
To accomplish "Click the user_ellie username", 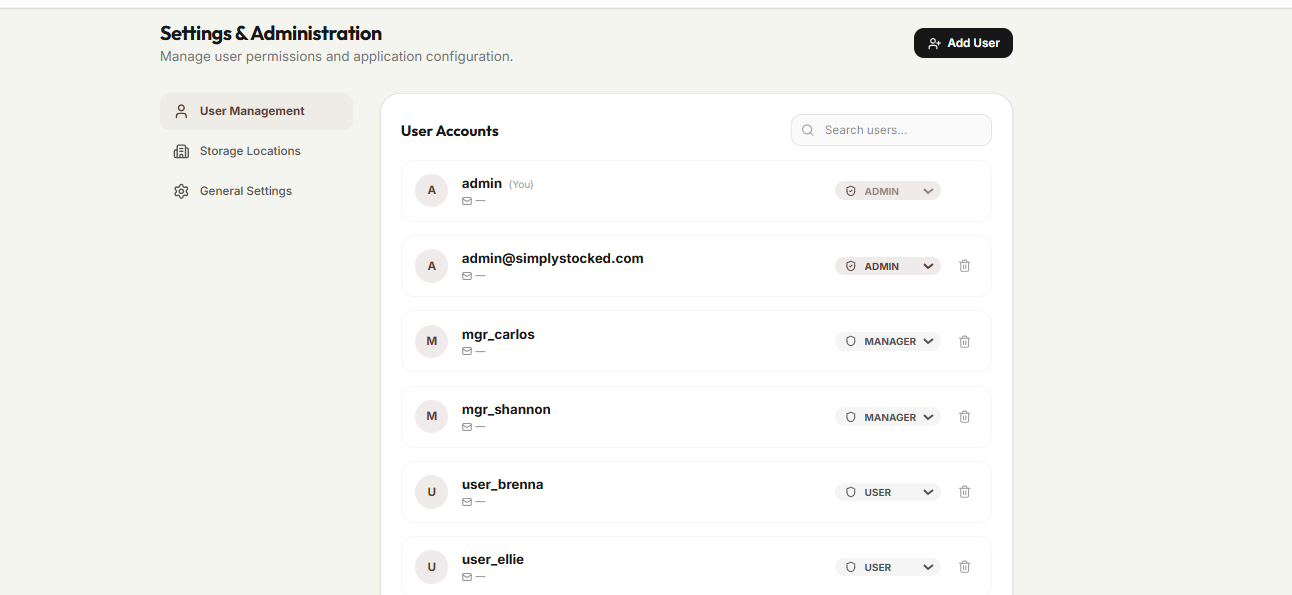I will coord(493,559).
